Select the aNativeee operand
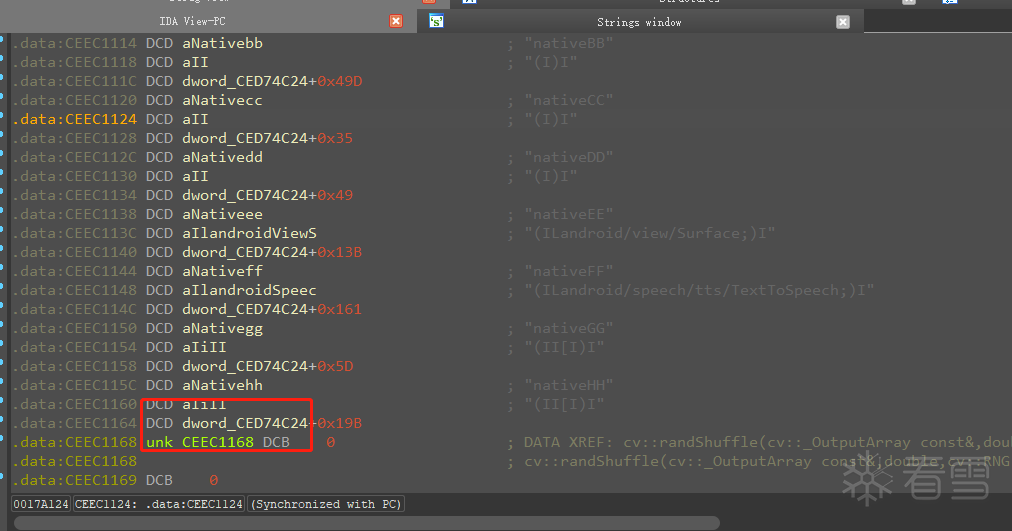 click(222, 214)
